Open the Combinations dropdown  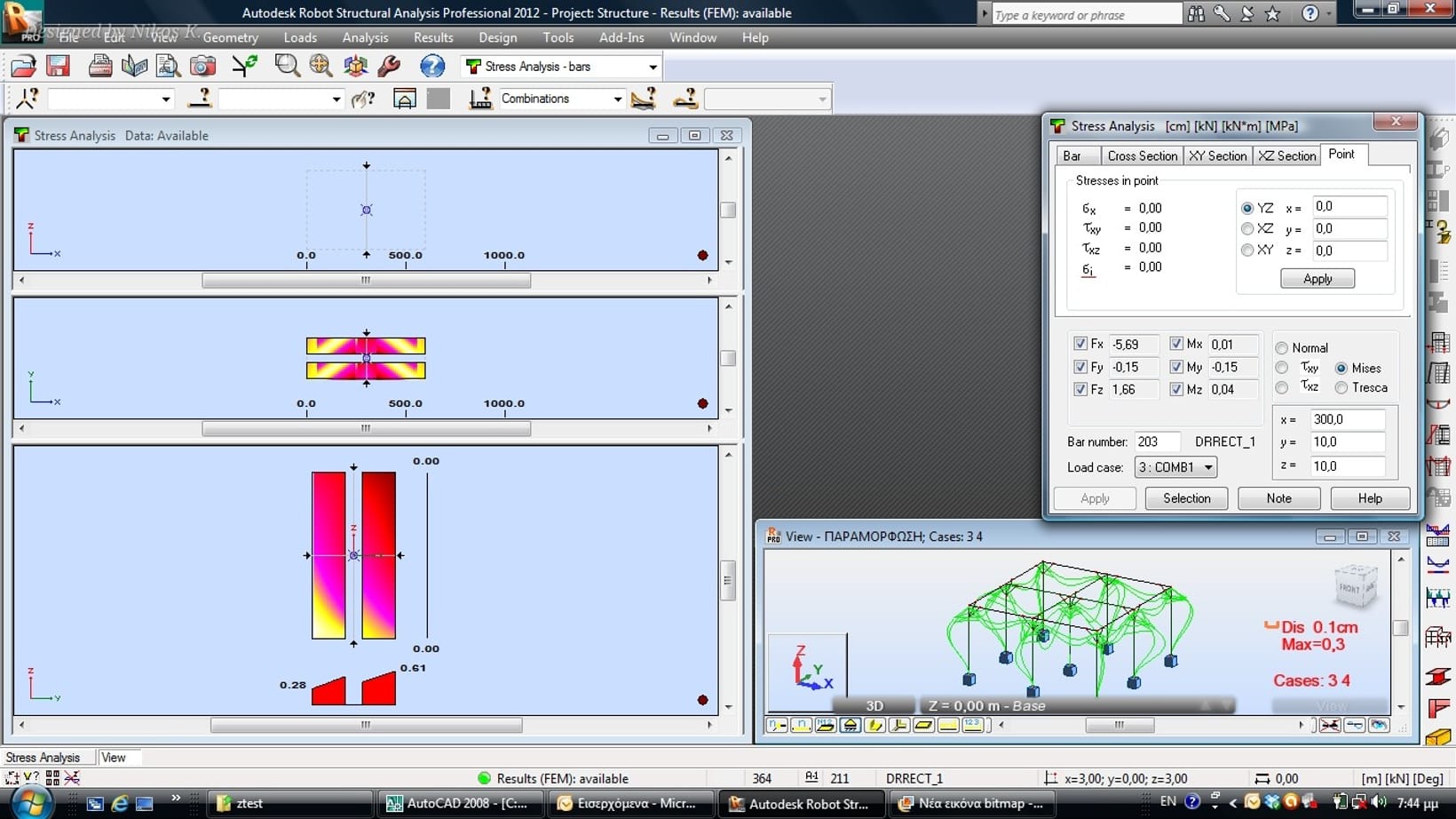(617, 99)
